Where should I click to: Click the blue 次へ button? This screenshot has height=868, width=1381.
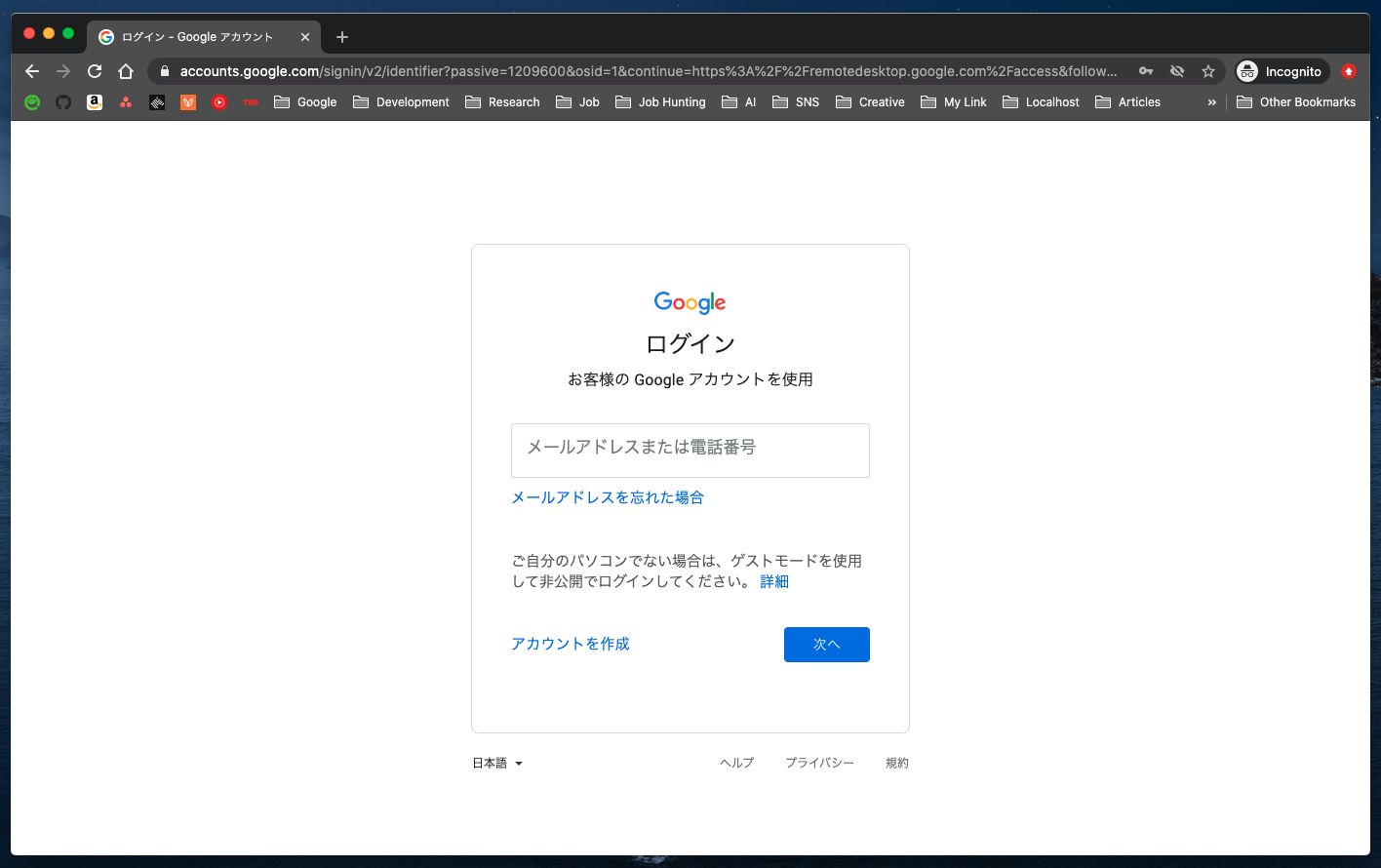[827, 645]
